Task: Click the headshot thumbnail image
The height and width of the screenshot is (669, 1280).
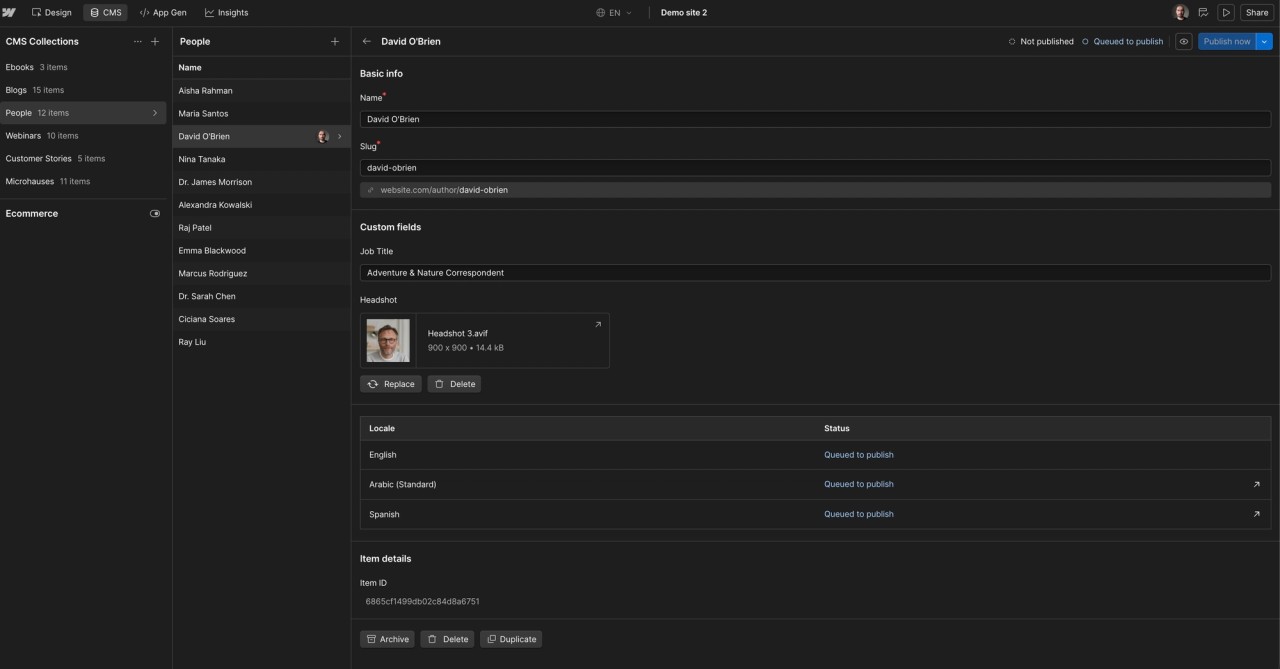Action: 388,340
